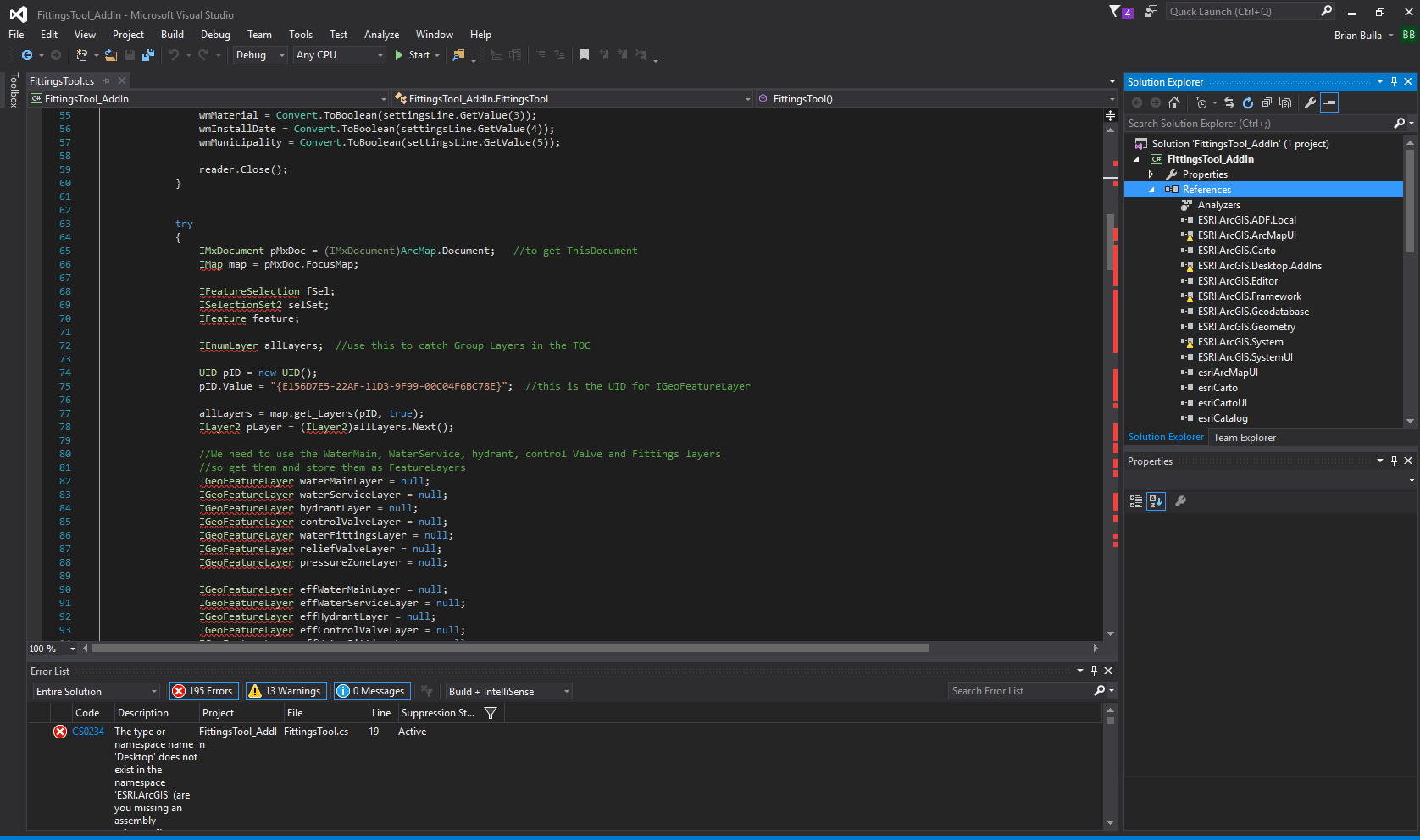This screenshot has height=840, width=1420.
Task: Click the Save All toolbar icon
Action: point(148,55)
